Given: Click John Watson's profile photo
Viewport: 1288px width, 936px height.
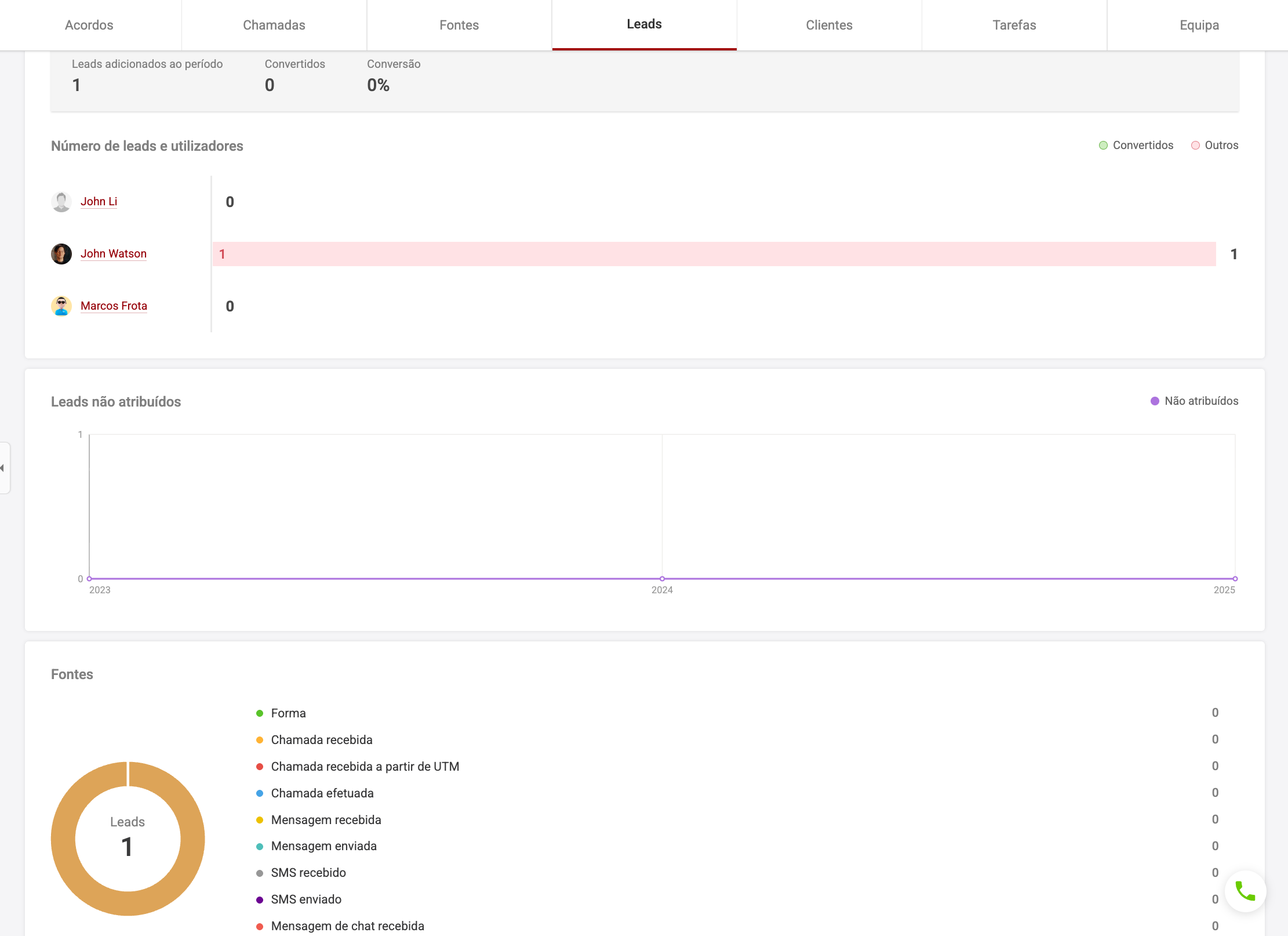Looking at the screenshot, I should 61,254.
